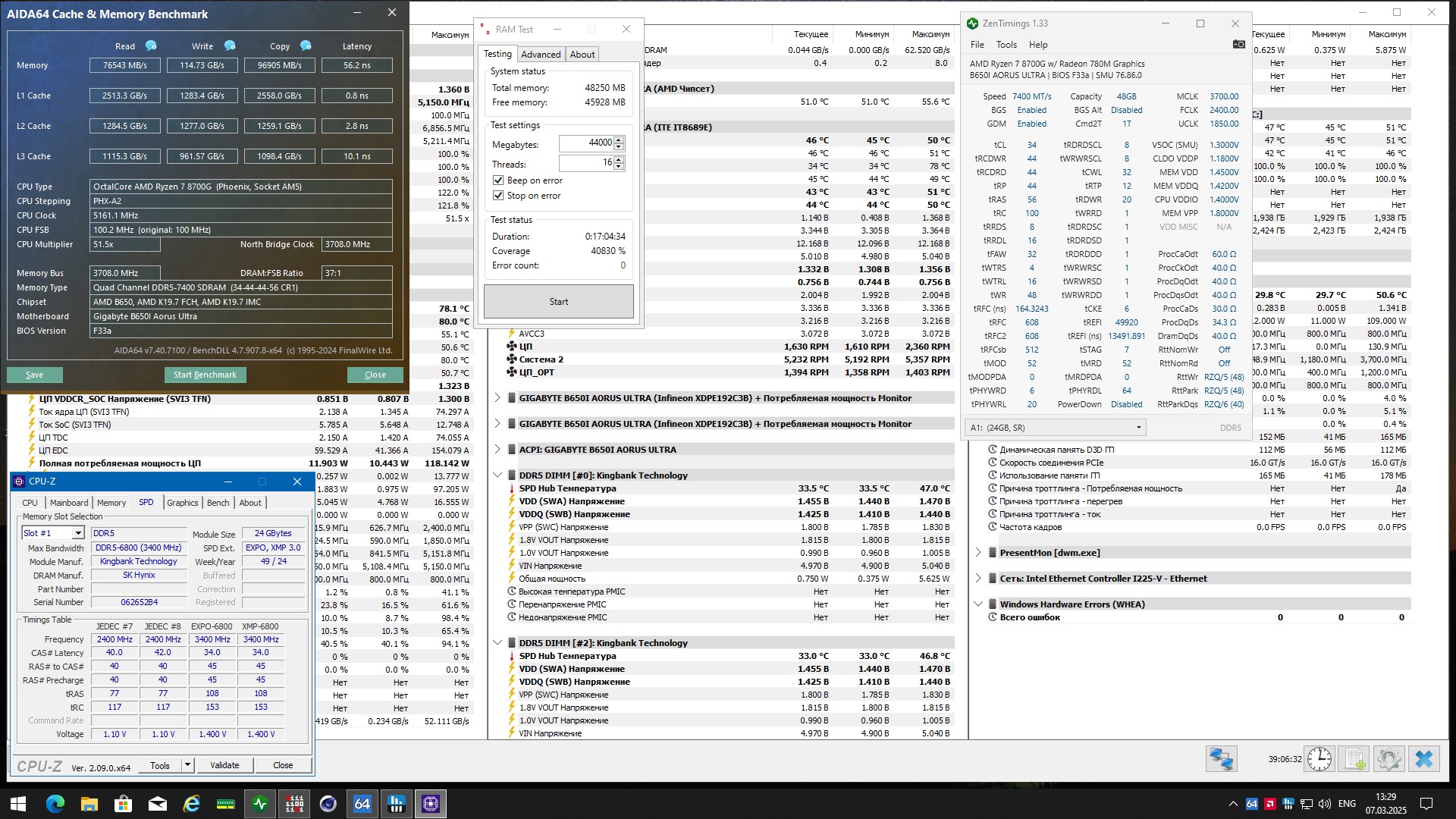Toggle Beep on error checkbox
Screen dimensions: 1456x819
[498, 180]
